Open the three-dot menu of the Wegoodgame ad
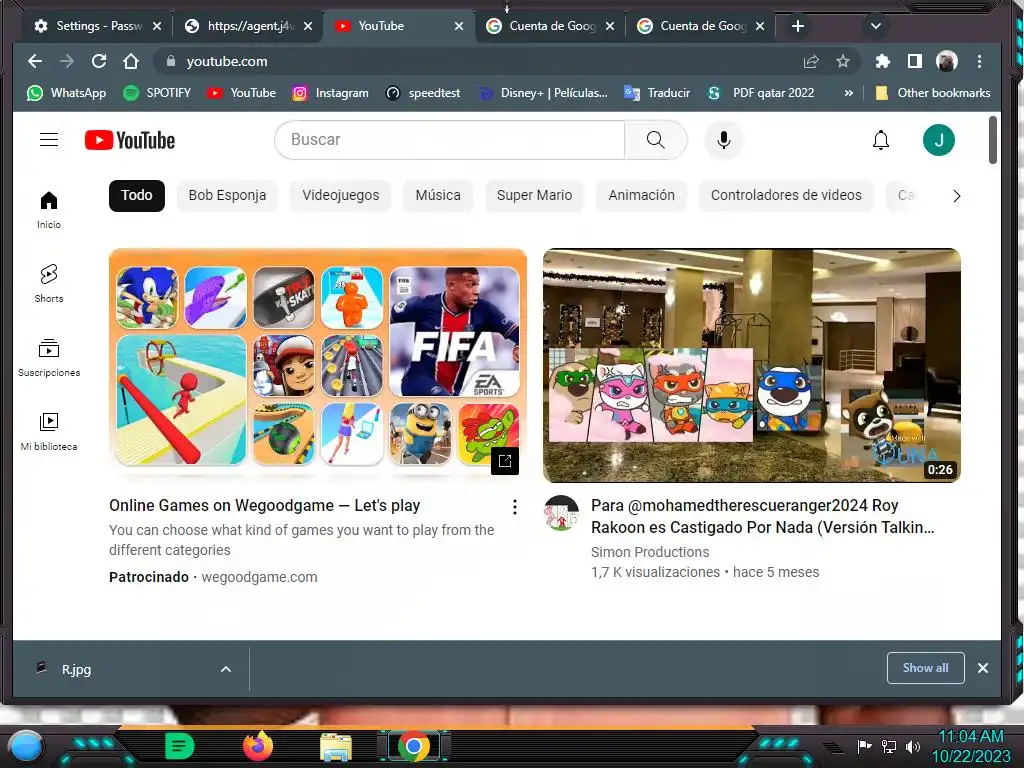Viewport: 1024px width, 768px height. [515, 507]
